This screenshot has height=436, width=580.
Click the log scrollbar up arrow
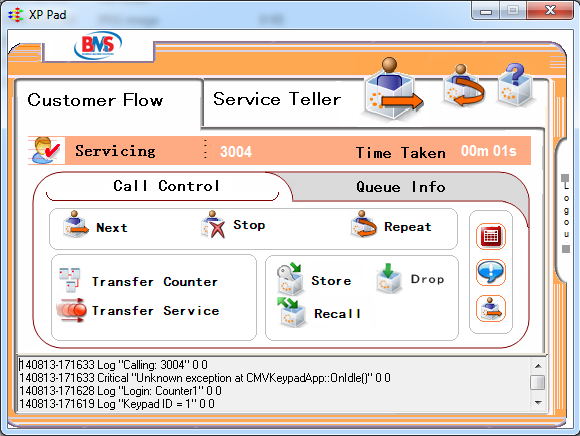point(538,366)
